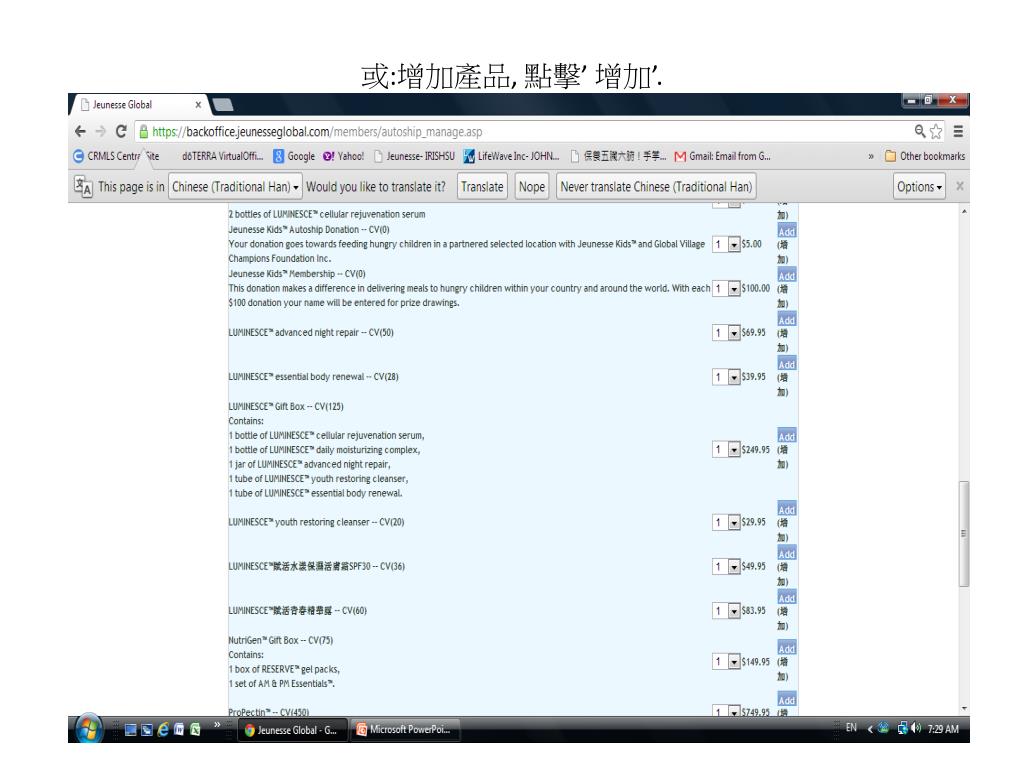The height and width of the screenshot is (768, 1024).
Task: Switch to Jeunesse Global taskbar button
Action: pyautogui.click(x=291, y=730)
